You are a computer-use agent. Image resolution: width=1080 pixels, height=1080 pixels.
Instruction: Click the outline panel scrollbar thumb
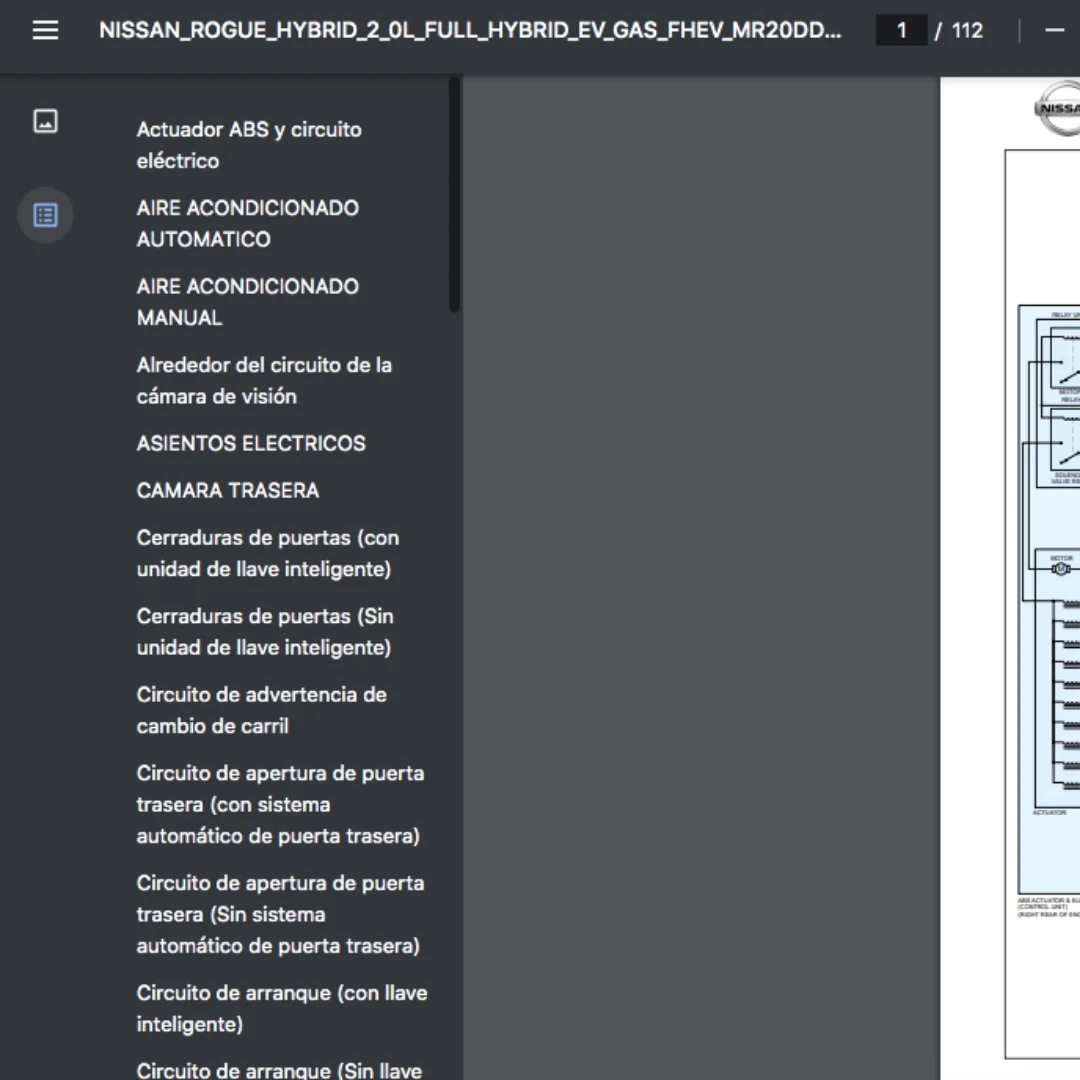pos(454,195)
